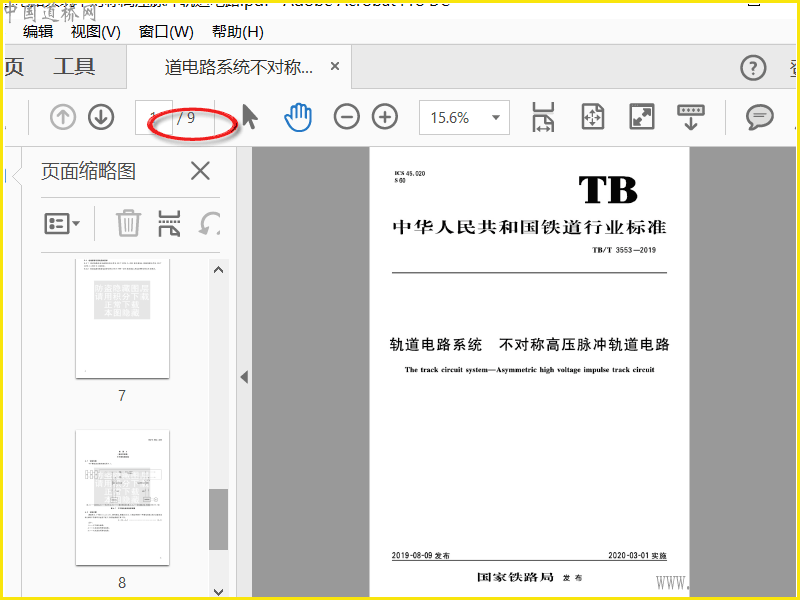Open the 编辑 menu
800x600 pixels.
pyautogui.click(x=38, y=32)
